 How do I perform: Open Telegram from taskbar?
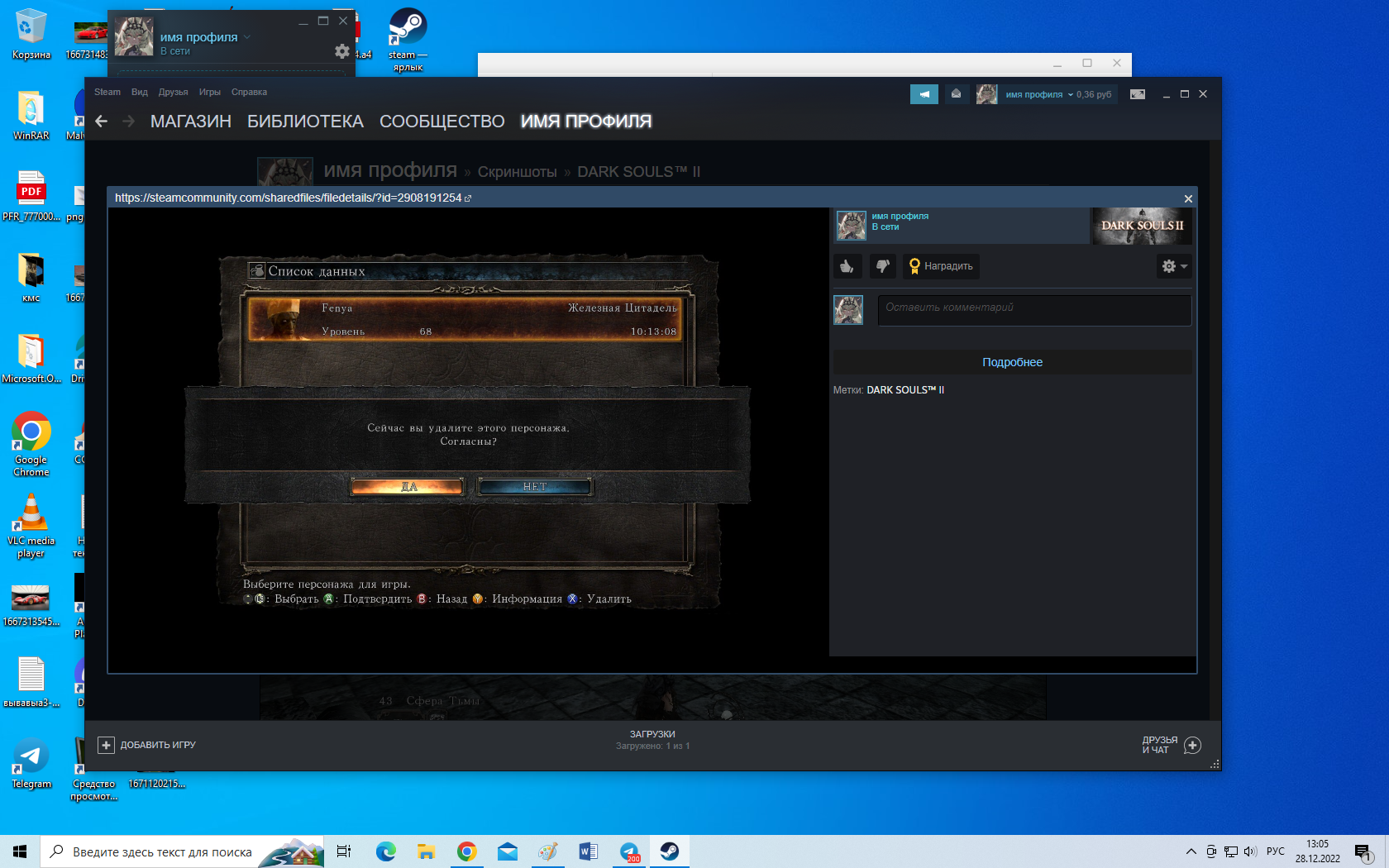pyautogui.click(x=629, y=851)
